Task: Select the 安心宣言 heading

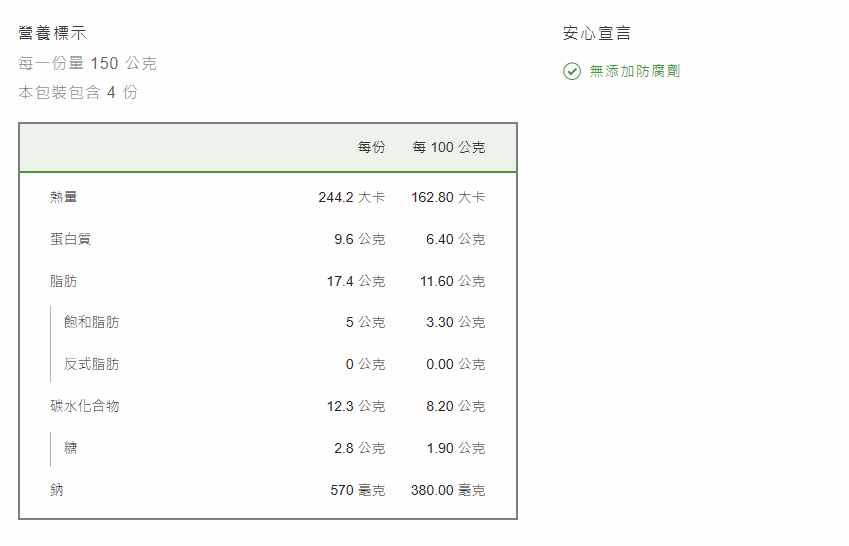Action: 596,33
